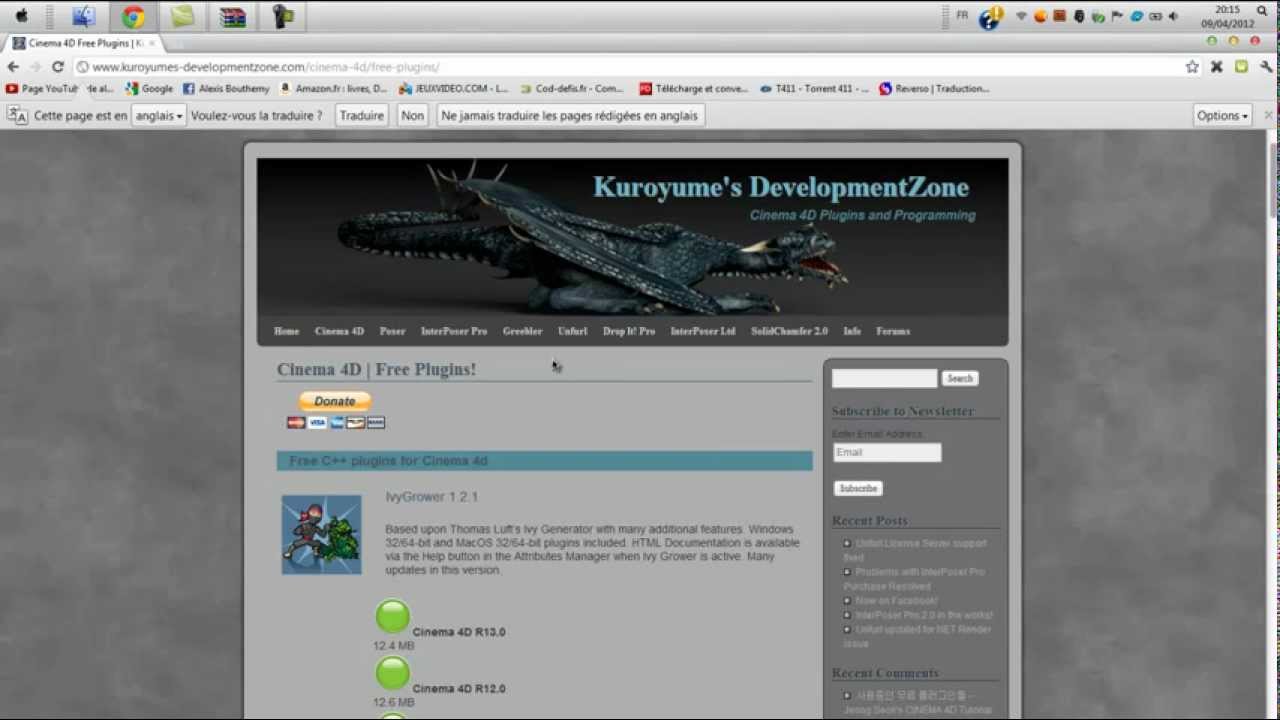The height and width of the screenshot is (720, 1280).
Task: Select the Chrome icon in the taskbar
Action: pos(133,16)
